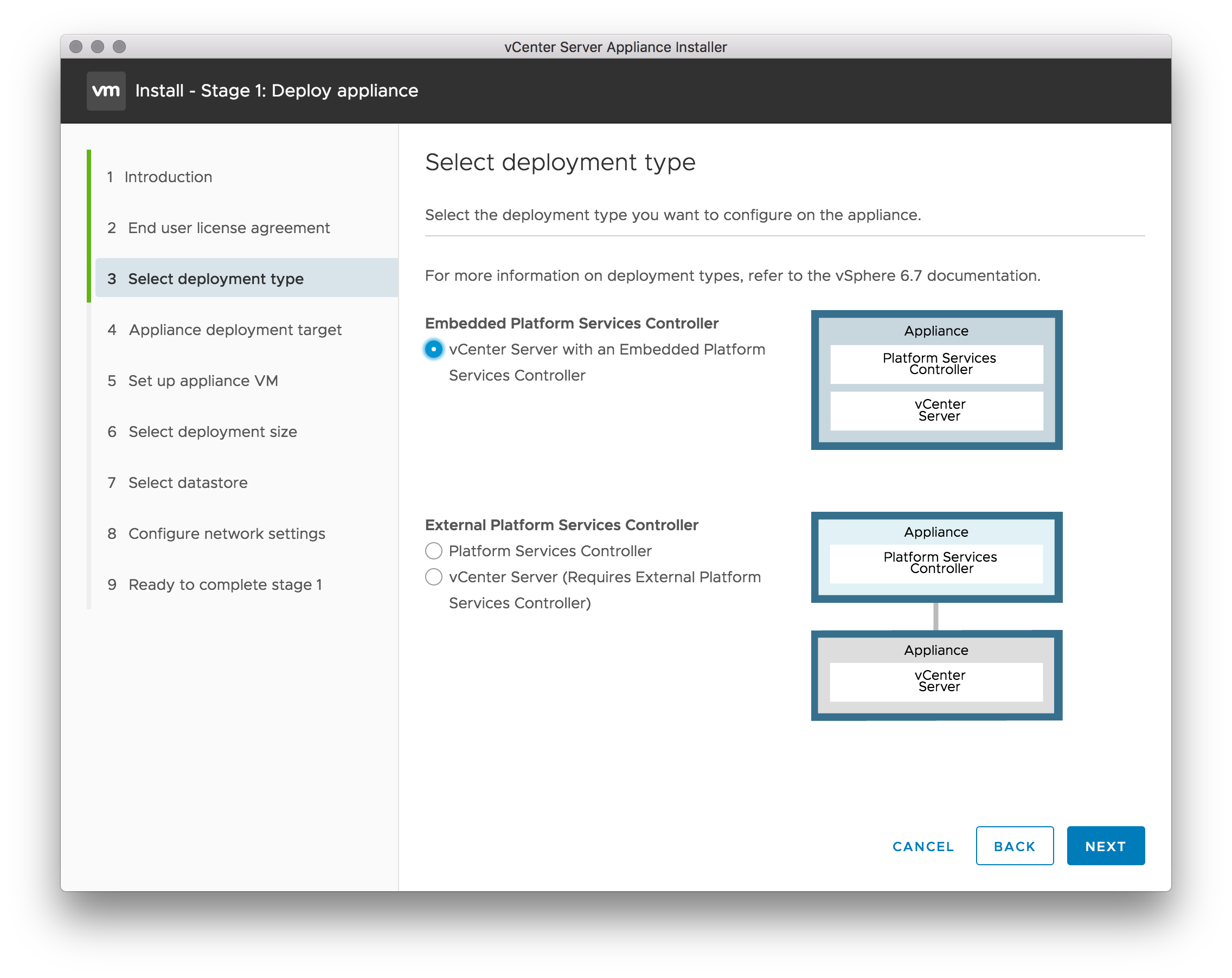Select step 3 Select deployment type
This screenshot has height=978, width=1232.
(246, 278)
